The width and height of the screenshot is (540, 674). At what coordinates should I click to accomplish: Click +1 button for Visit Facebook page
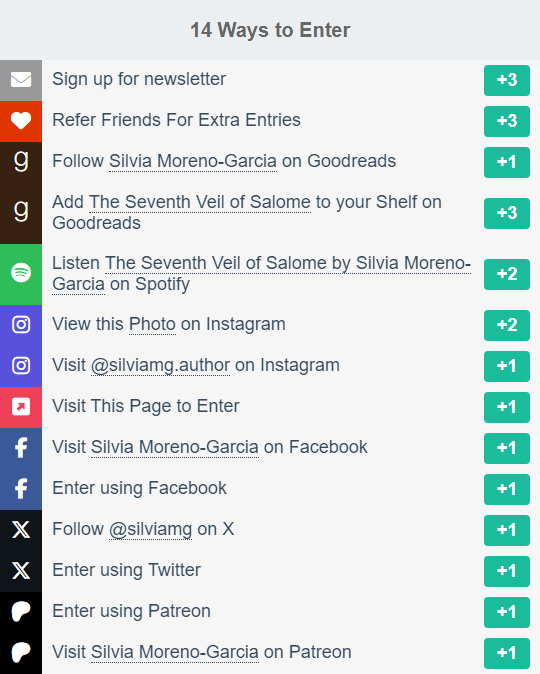pyautogui.click(x=506, y=448)
